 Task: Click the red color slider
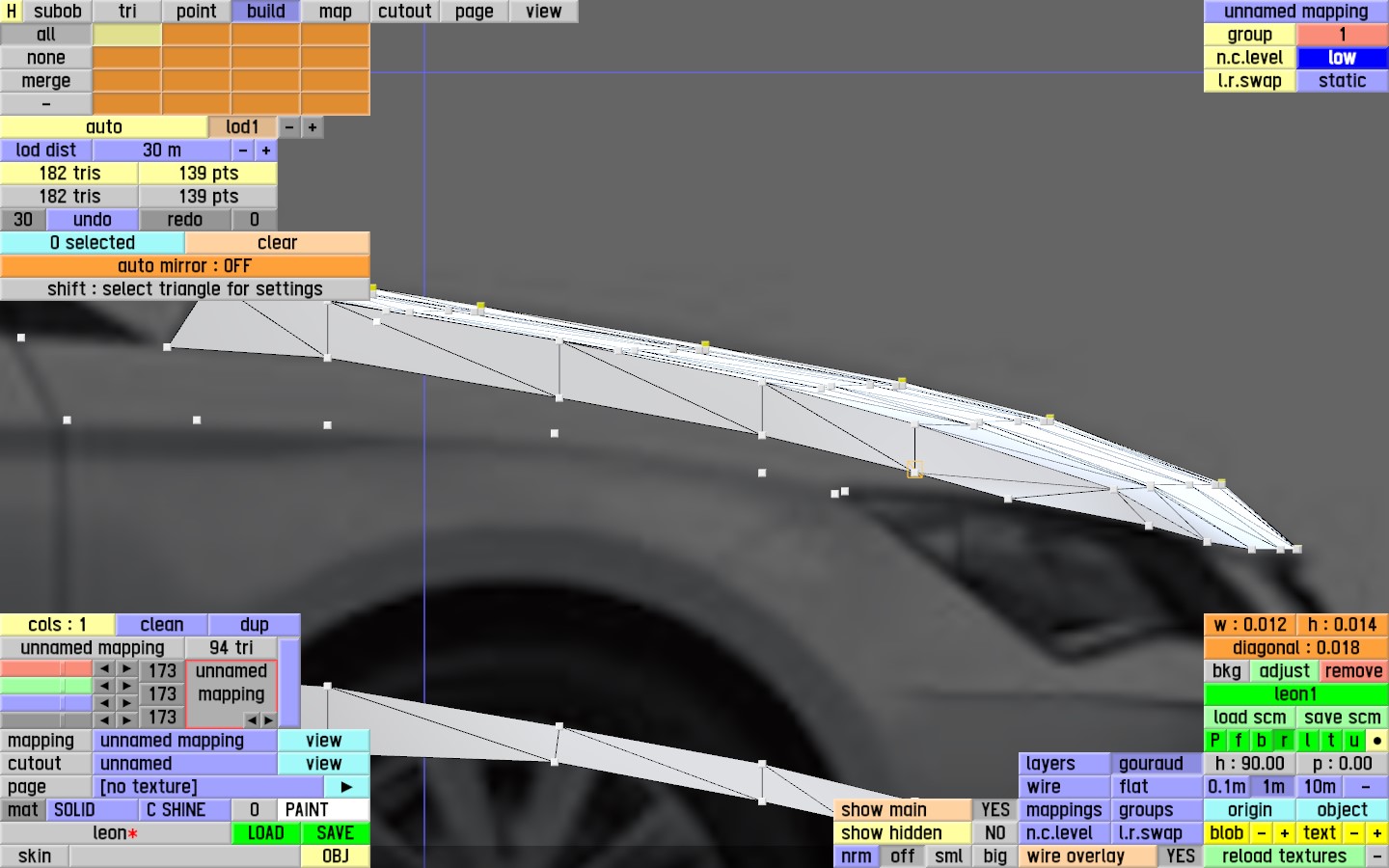click(x=46, y=669)
